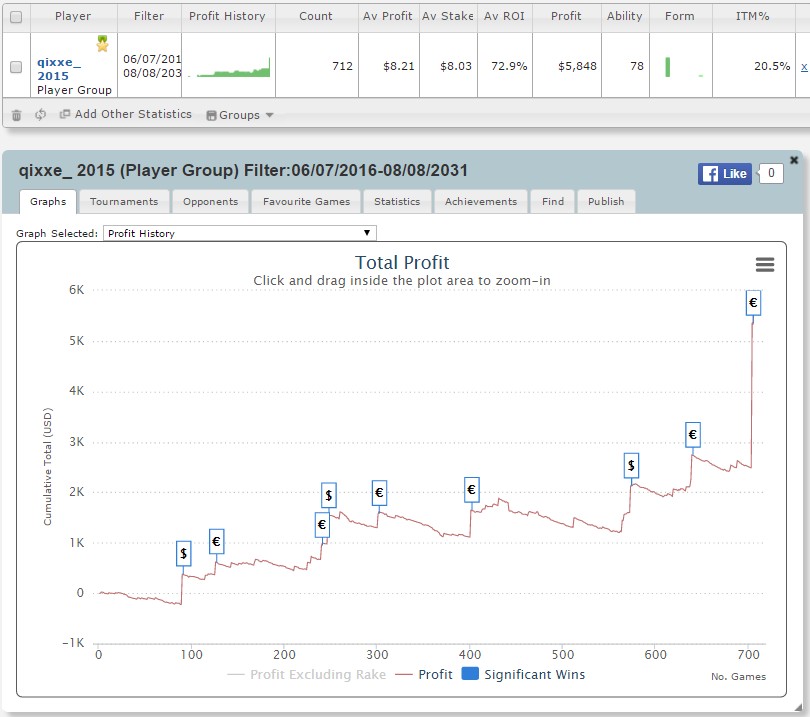Click the Facebook Like button

pyautogui.click(x=725, y=174)
